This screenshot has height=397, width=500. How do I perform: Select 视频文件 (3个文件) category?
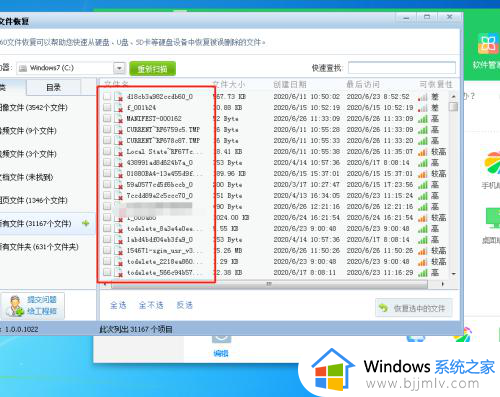pos(29,154)
